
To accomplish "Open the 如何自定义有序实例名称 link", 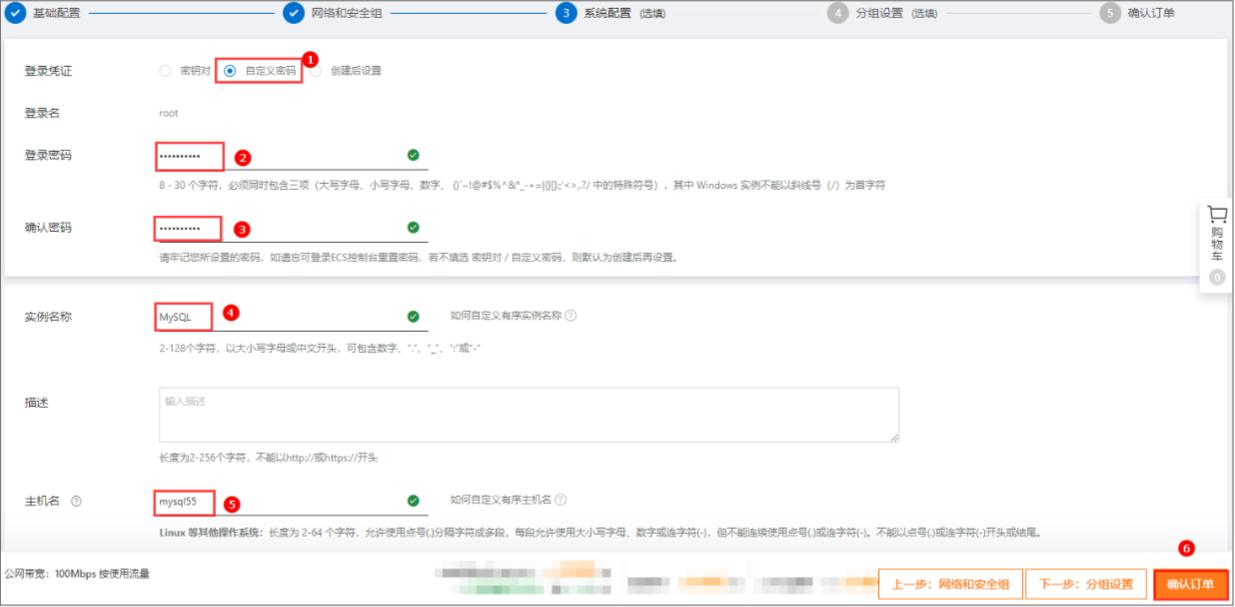I will [505, 313].
